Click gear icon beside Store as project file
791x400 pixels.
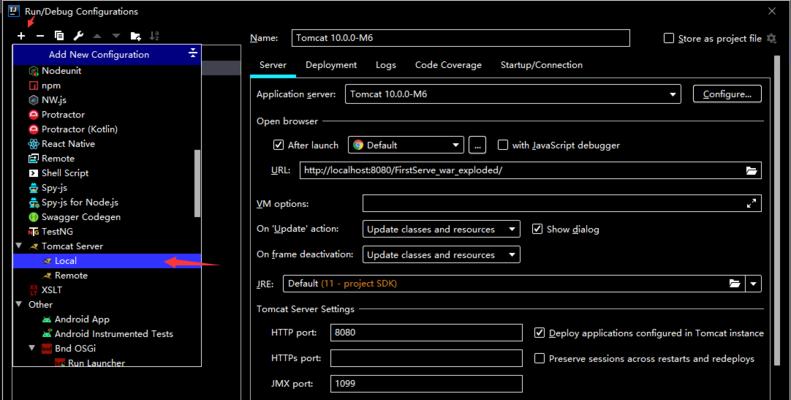pyautogui.click(x=771, y=38)
